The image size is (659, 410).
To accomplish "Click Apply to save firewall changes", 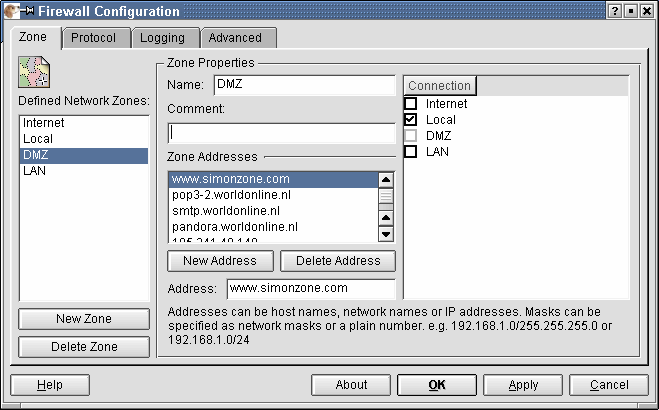I will [x=523, y=385].
